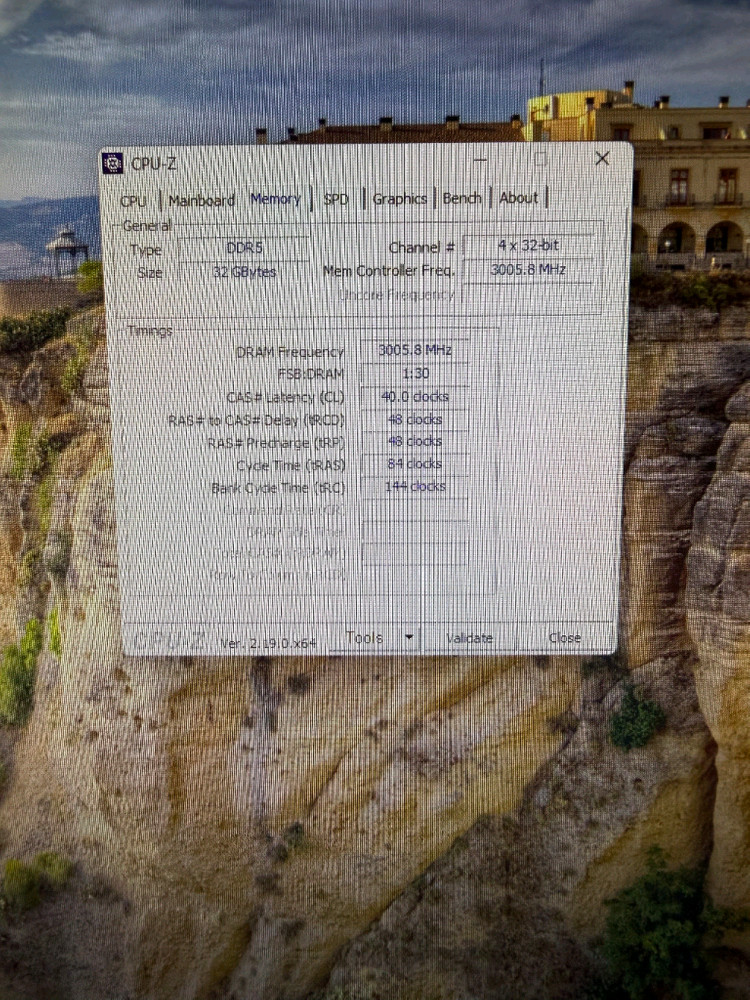This screenshot has height=1000, width=750.
Task: Click the DRAM Frequency value 3005.8 MHz
Action: click(415, 350)
